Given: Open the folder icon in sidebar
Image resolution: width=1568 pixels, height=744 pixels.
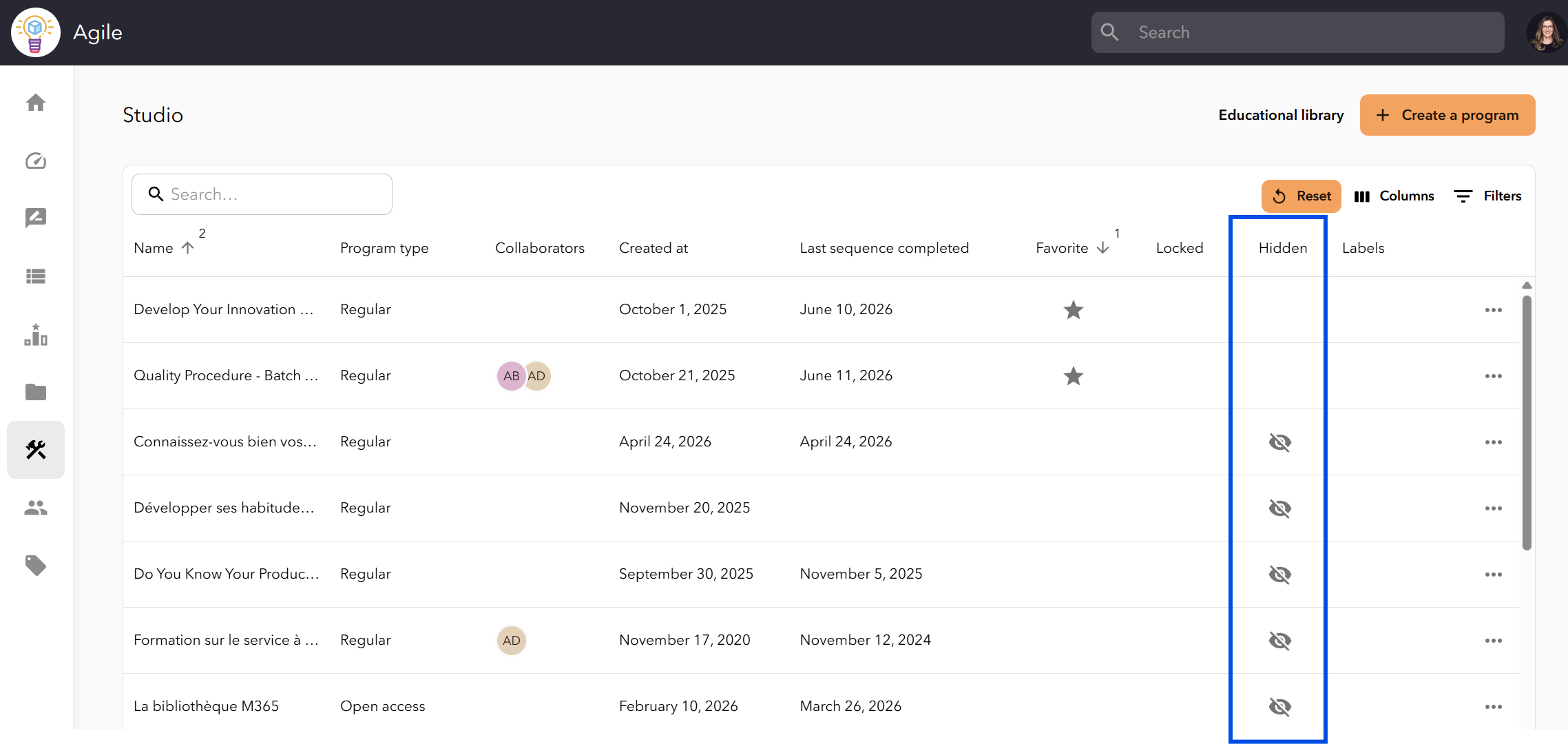Looking at the screenshot, I should [x=36, y=392].
